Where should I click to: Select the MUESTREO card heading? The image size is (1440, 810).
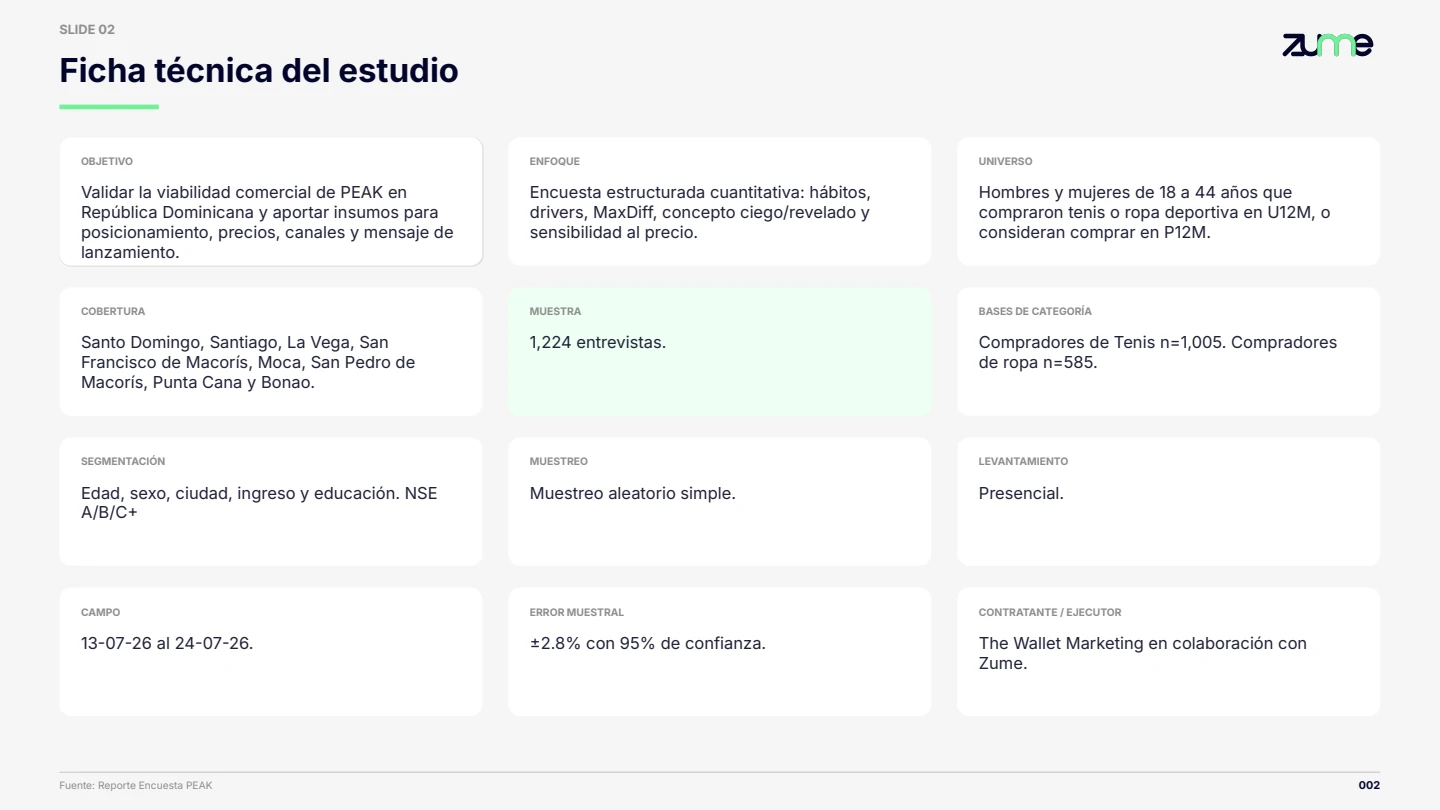[x=559, y=462]
